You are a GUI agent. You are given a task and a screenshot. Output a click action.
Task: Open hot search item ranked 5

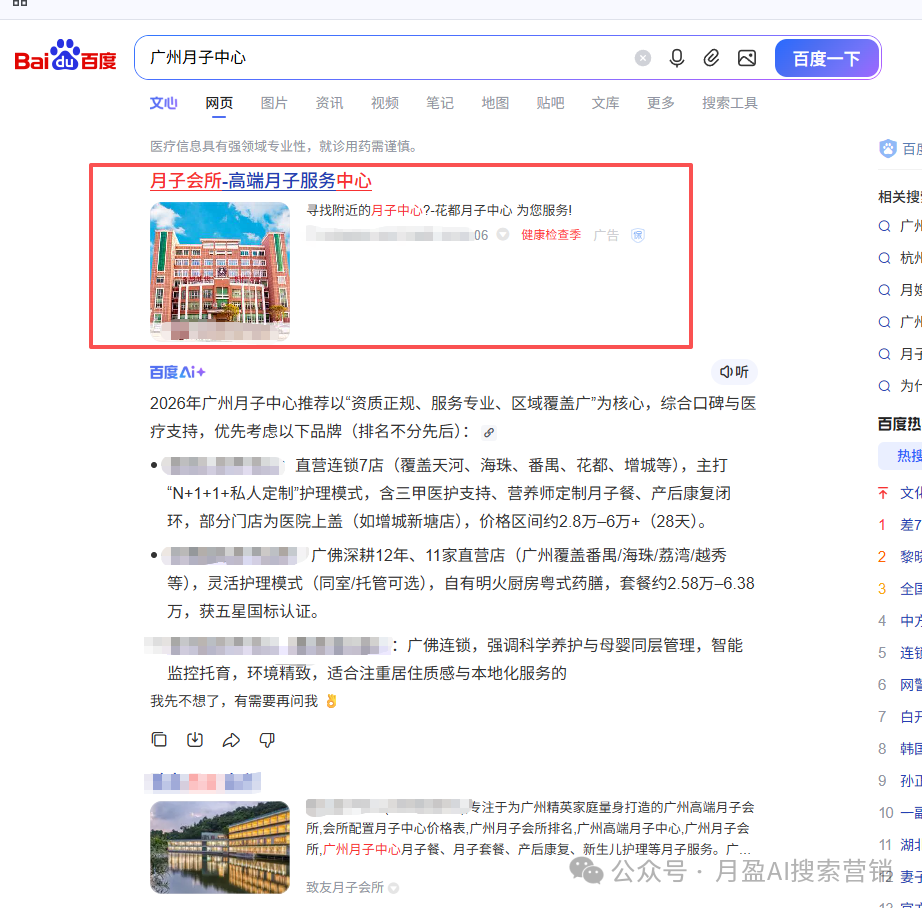(910, 653)
